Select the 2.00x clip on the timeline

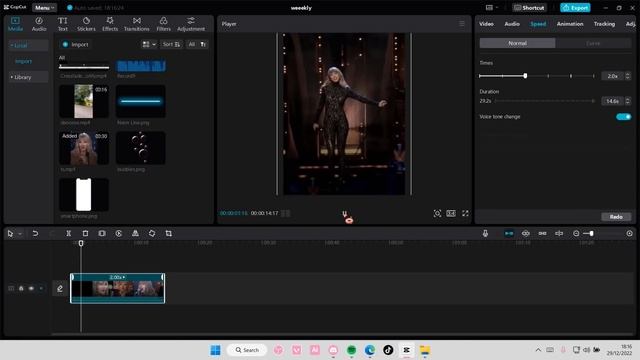(x=118, y=288)
